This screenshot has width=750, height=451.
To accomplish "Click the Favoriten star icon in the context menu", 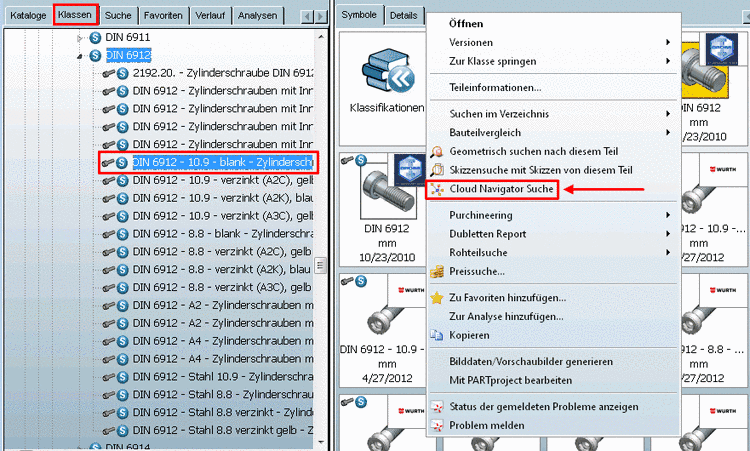I will pyautogui.click(x=437, y=298).
